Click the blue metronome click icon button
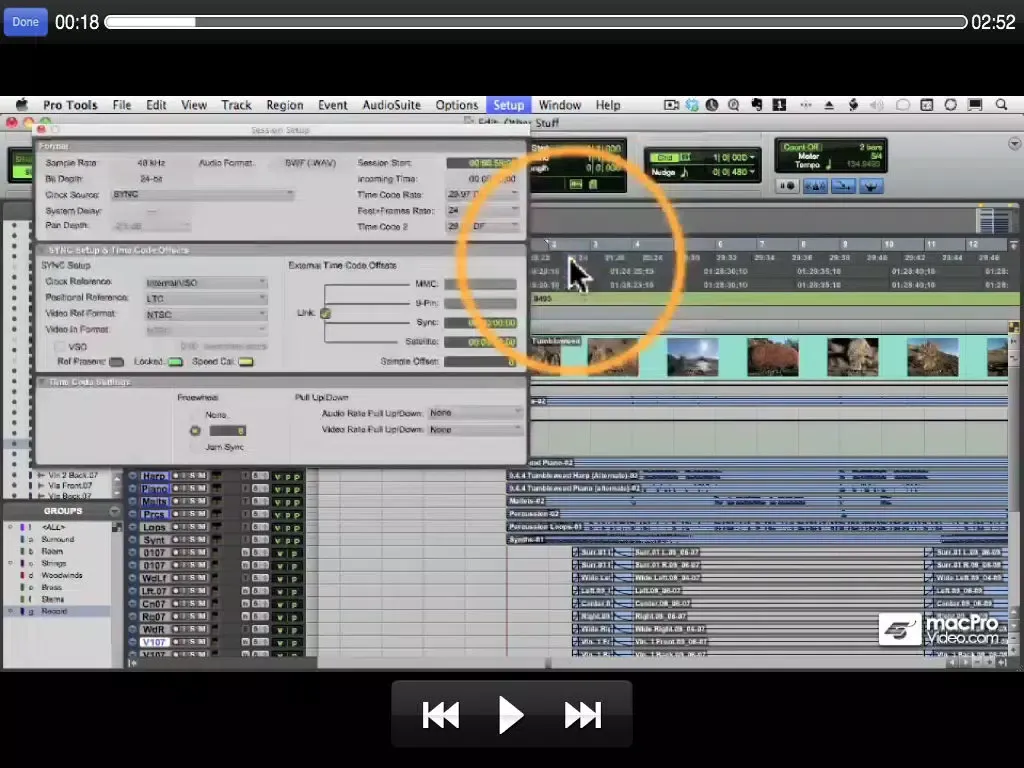1024x768 pixels. pos(814,186)
